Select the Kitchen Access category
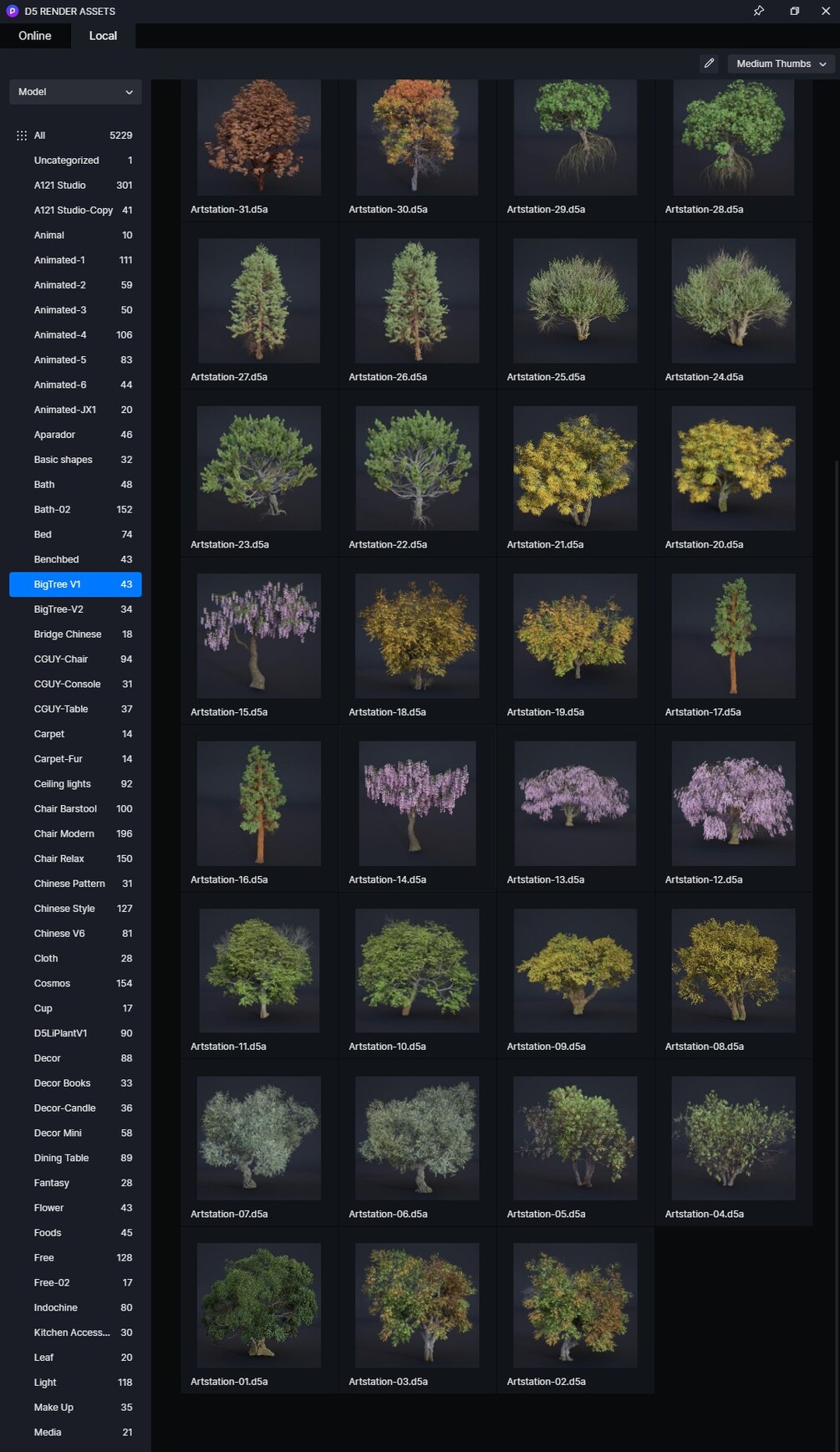Image resolution: width=840 pixels, height=1452 pixels. click(75, 1332)
